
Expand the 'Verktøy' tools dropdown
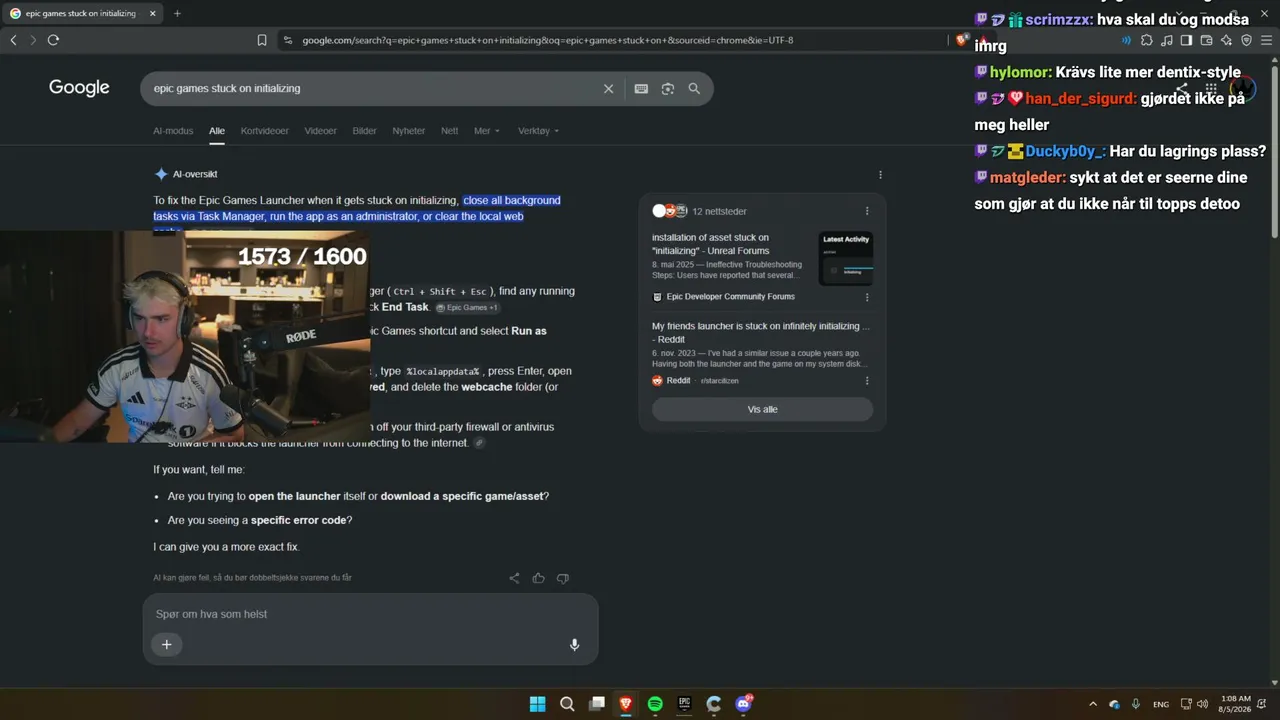point(538,131)
